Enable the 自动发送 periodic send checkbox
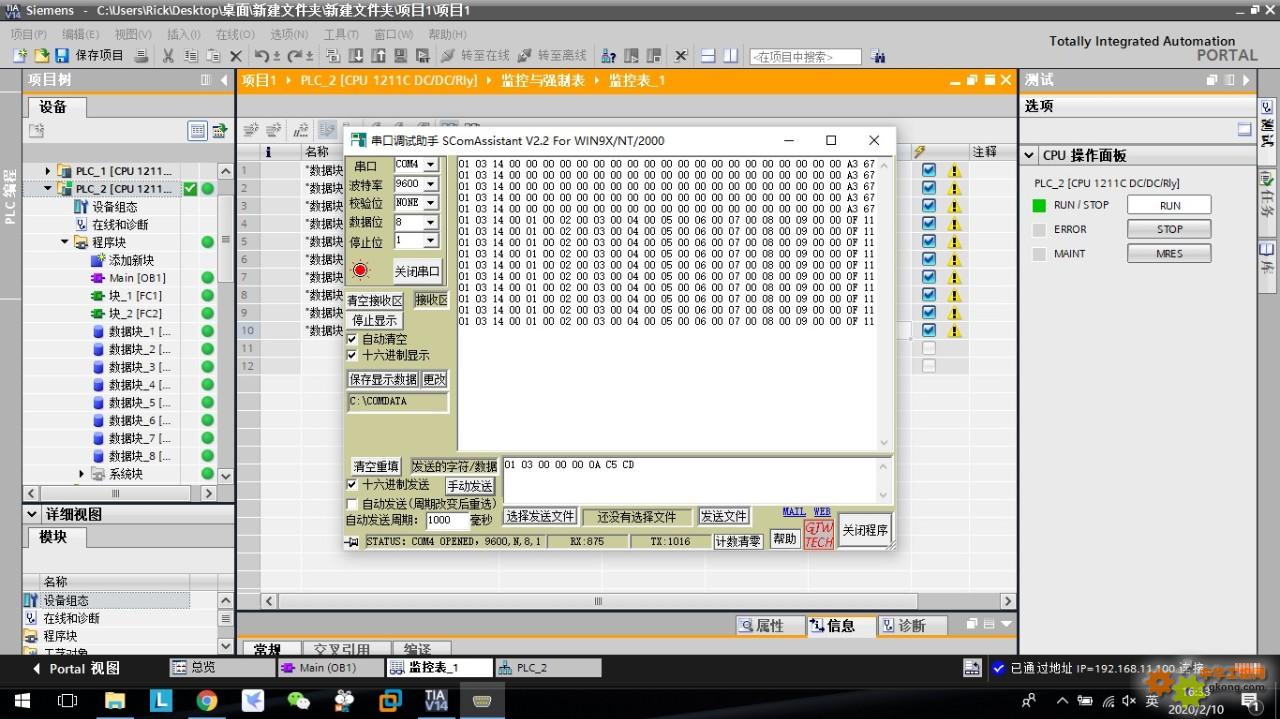1280x719 pixels. pyautogui.click(x=352, y=504)
